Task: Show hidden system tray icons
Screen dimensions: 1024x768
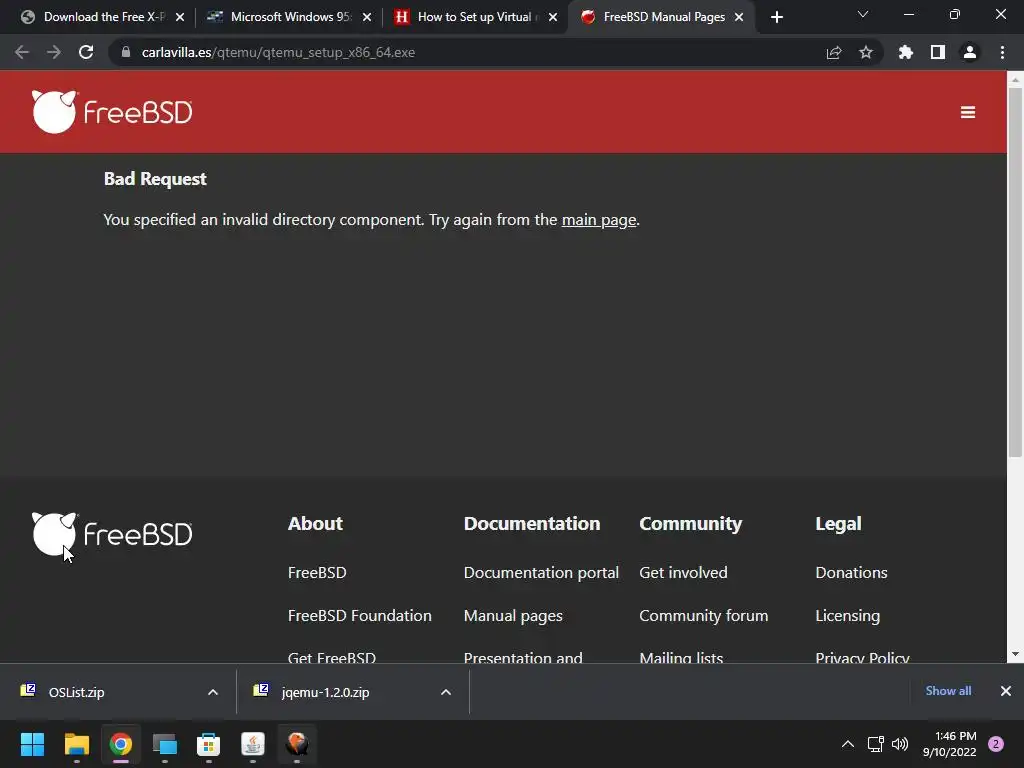Action: pos(847,744)
